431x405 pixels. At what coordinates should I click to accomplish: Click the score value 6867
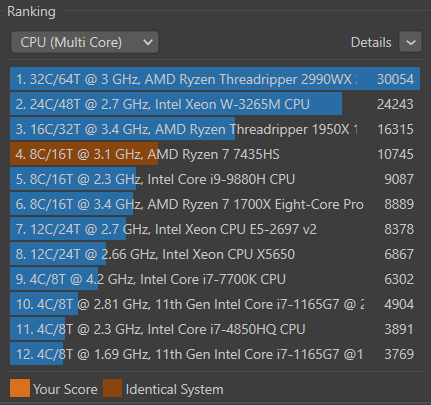coord(399,254)
